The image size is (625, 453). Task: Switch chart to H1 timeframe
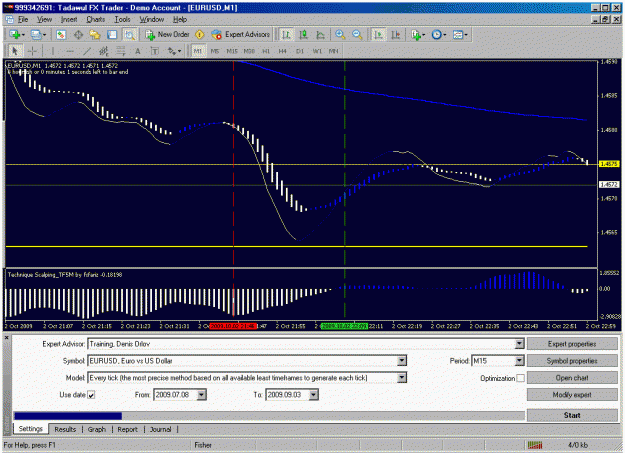(266, 51)
